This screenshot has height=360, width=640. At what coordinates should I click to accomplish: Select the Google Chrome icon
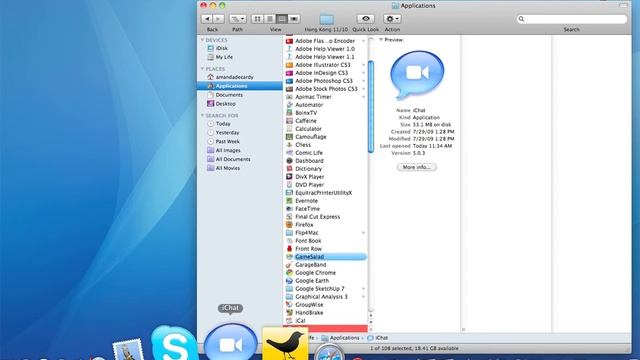tap(289, 273)
